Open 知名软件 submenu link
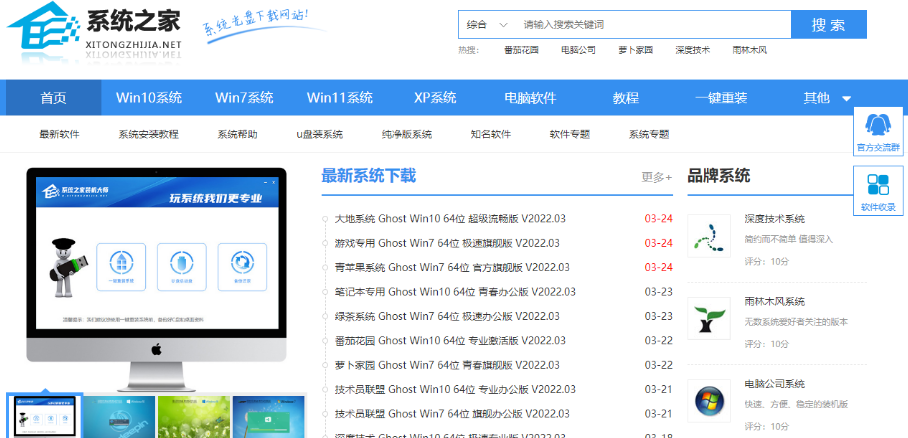Viewport: 908px width, 438px height. click(491, 134)
